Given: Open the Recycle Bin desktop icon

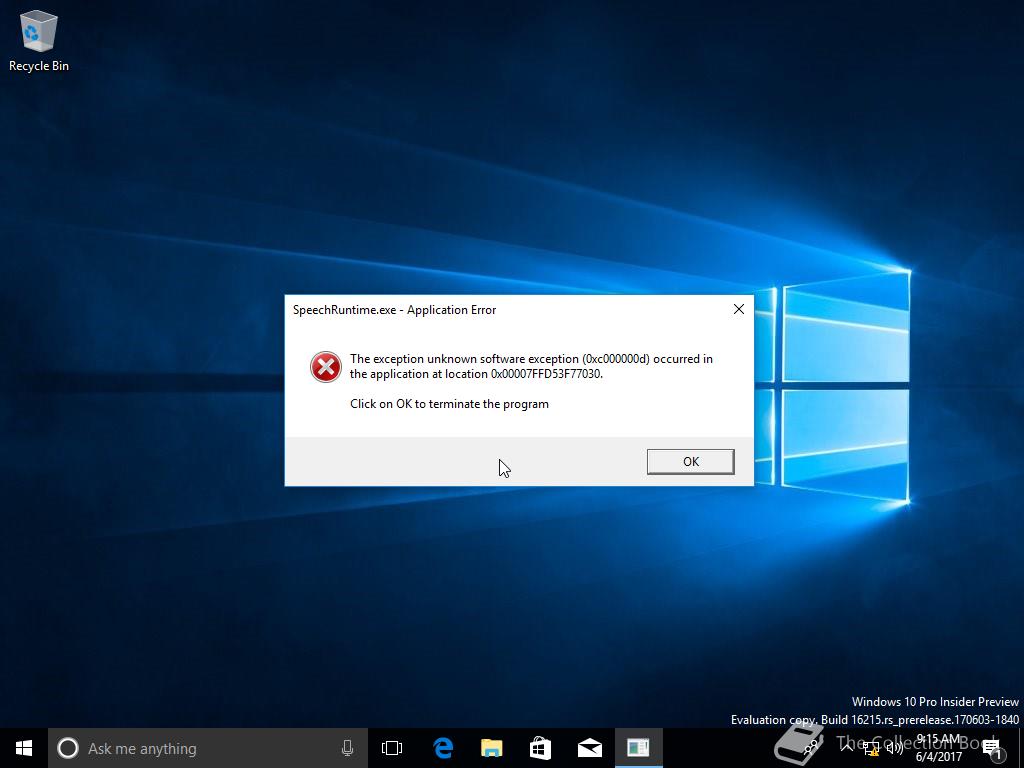Looking at the screenshot, I should (39, 40).
